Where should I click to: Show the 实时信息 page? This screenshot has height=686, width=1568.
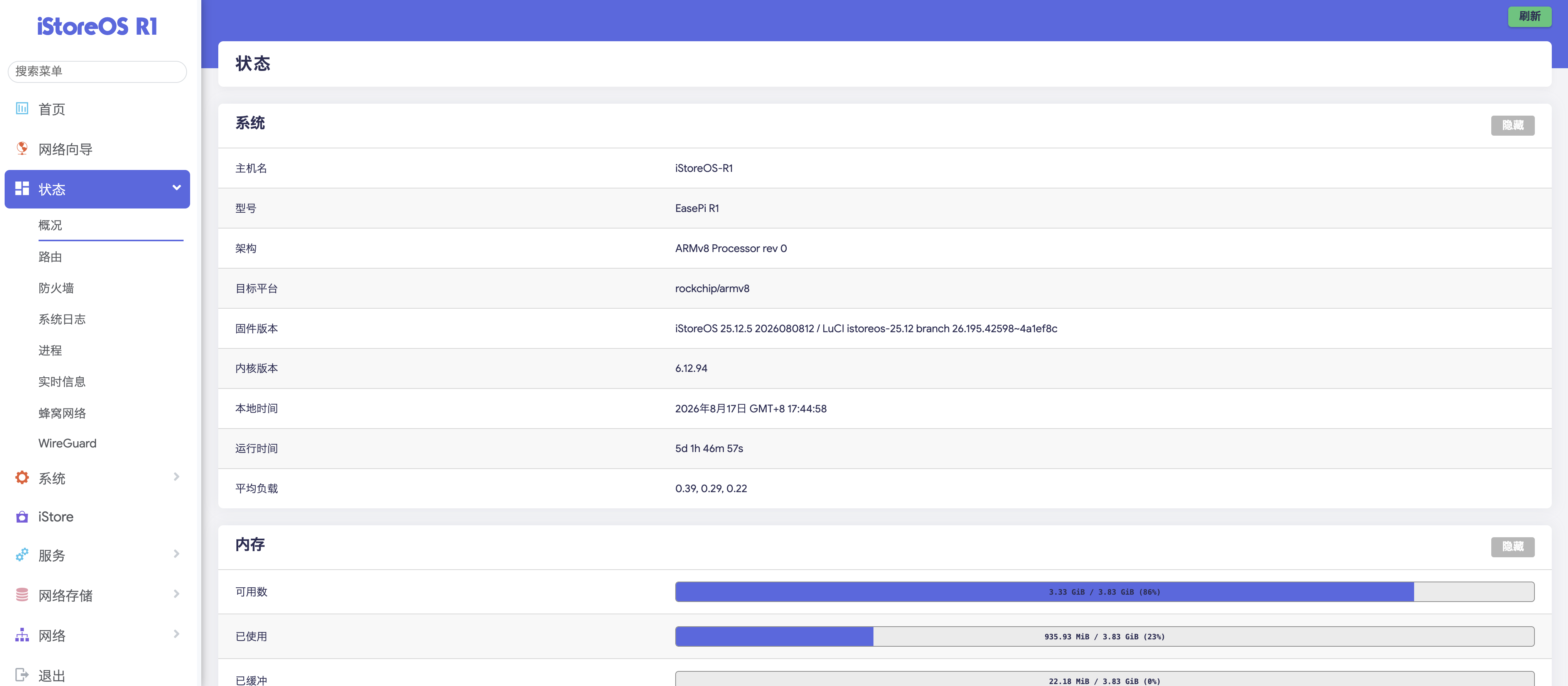[x=62, y=382]
